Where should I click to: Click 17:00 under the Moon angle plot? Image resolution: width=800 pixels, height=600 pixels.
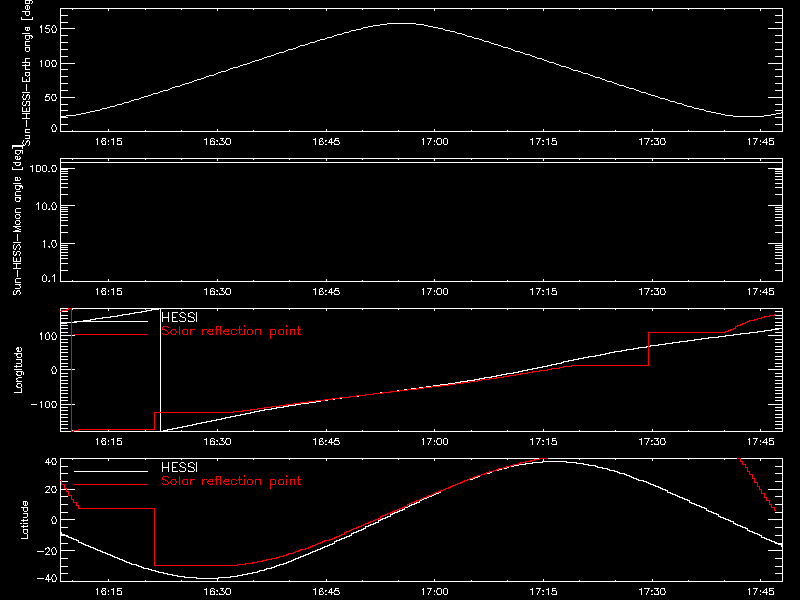click(x=435, y=291)
